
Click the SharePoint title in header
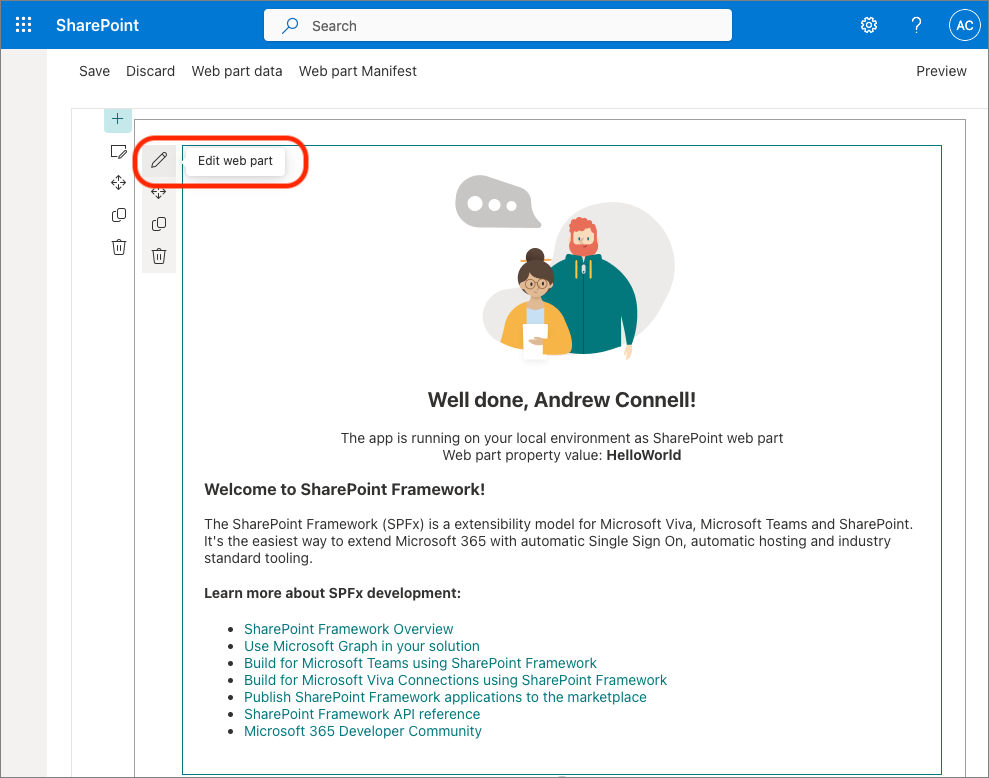(97, 25)
